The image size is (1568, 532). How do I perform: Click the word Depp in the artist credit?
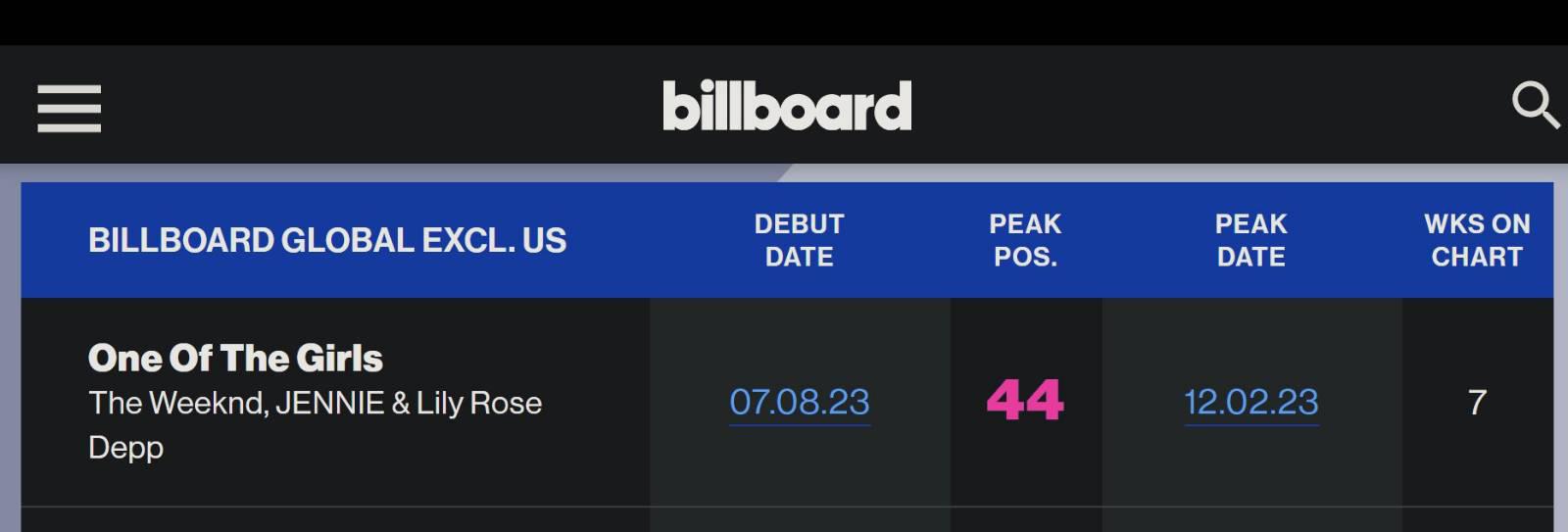click(x=125, y=448)
